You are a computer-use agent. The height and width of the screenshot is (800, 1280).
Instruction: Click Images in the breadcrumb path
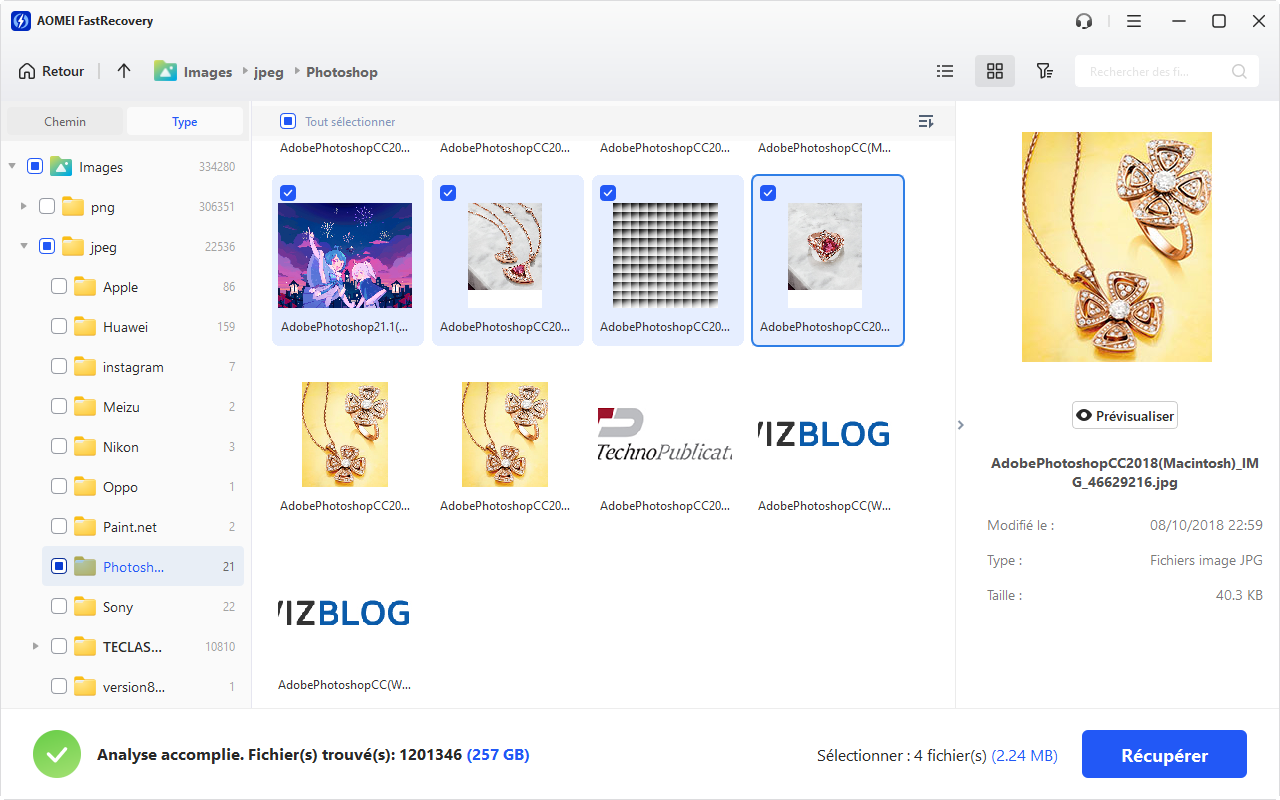[x=208, y=72]
